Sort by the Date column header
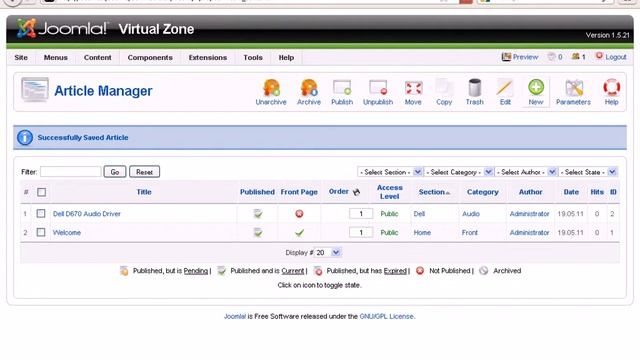Screen dimensions: 640x360 pyautogui.click(x=571, y=192)
